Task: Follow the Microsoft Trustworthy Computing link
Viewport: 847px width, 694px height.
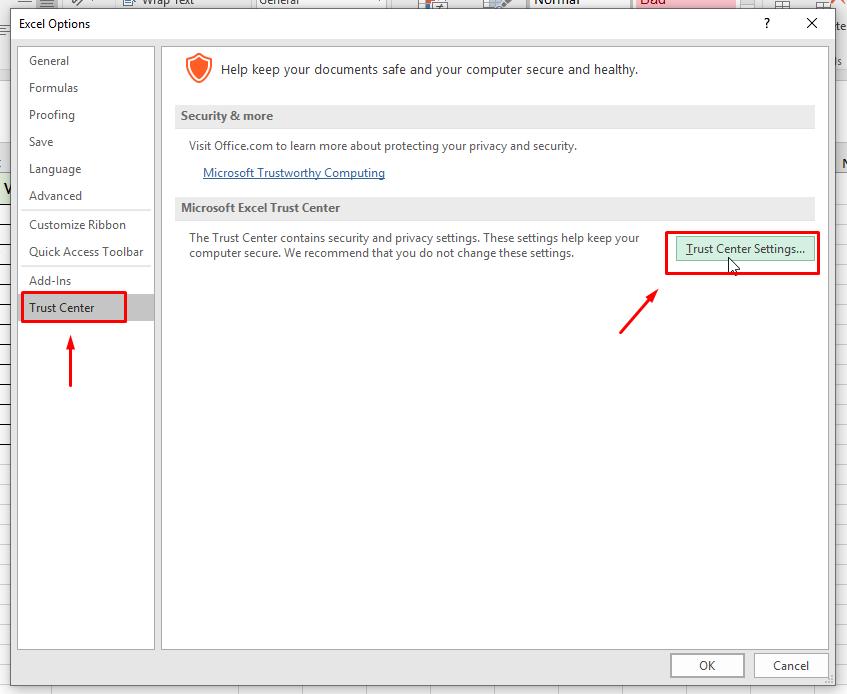Action: [x=293, y=172]
